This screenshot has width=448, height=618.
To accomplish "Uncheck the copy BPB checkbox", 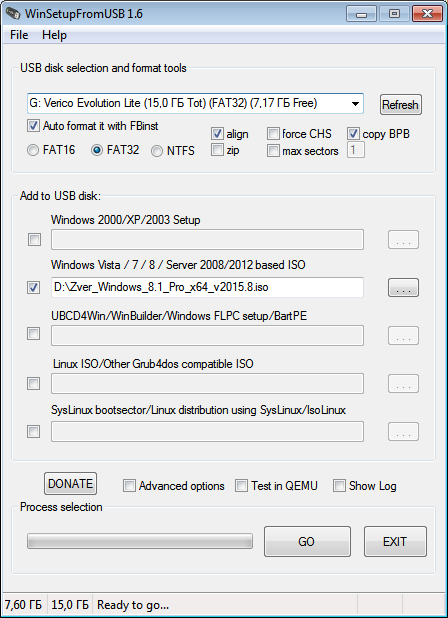I will [x=353, y=134].
